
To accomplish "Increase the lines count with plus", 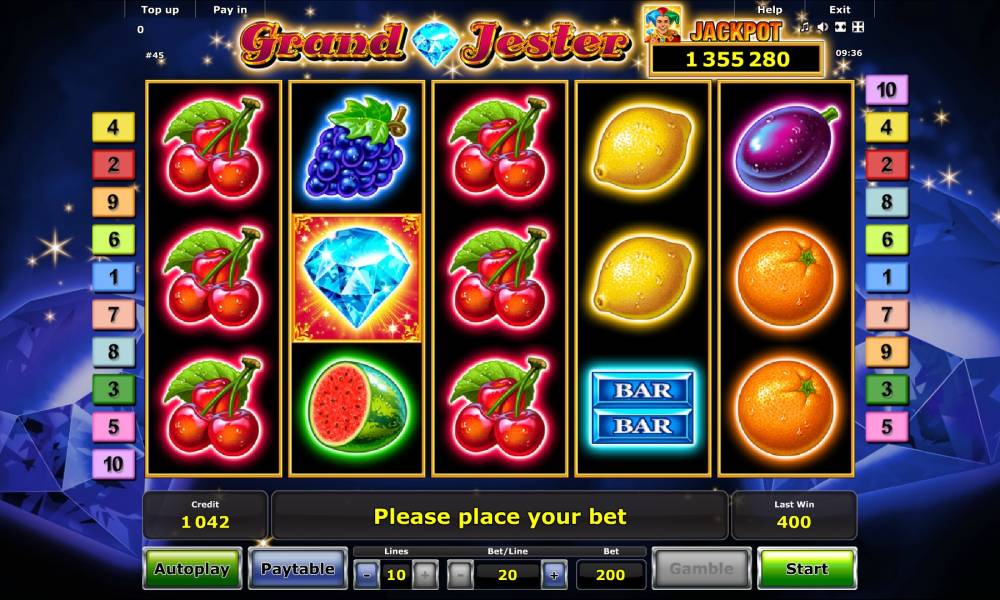I will (x=425, y=575).
